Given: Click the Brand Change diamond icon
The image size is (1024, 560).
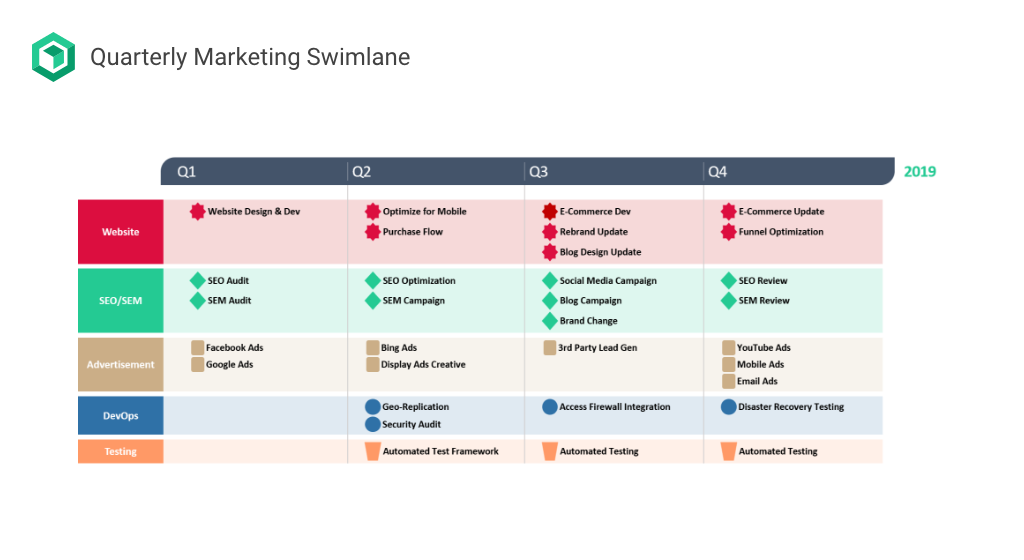Looking at the screenshot, I should point(550,321).
